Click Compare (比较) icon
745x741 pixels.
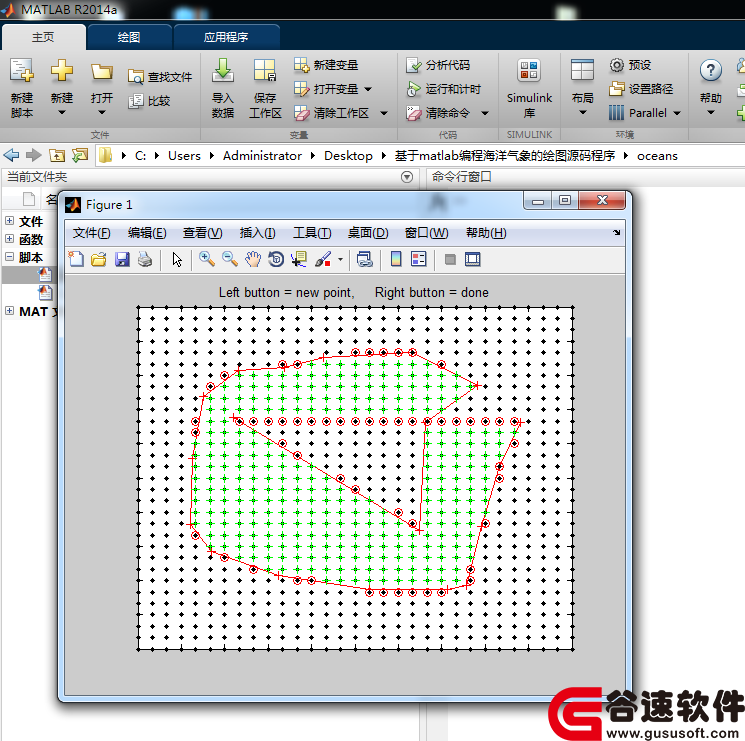click(136, 101)
